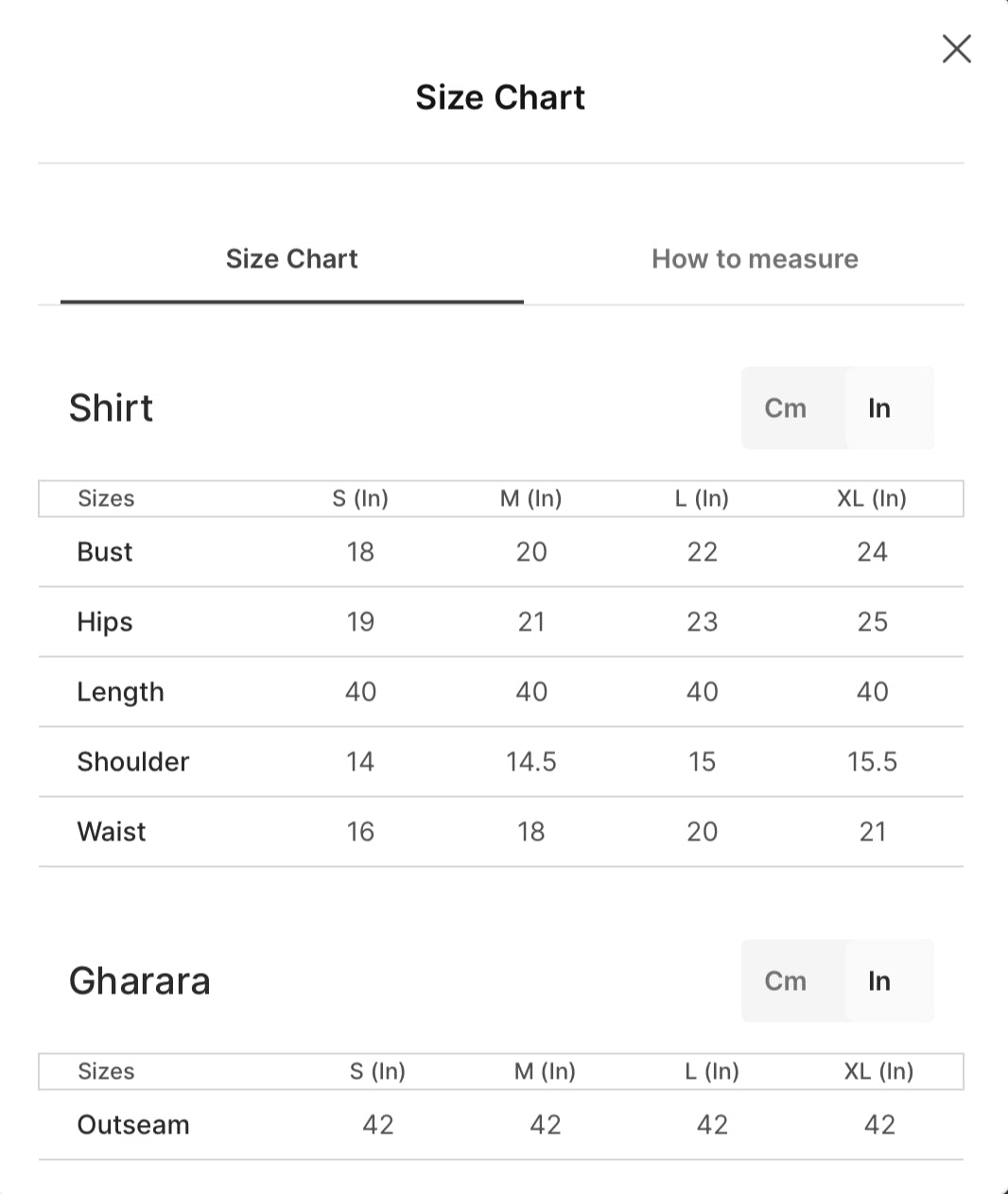This screenshot has width=1008, height=1194.
Task: Click the XL (In) column header in Shirt table
Action: click(872, 498)
